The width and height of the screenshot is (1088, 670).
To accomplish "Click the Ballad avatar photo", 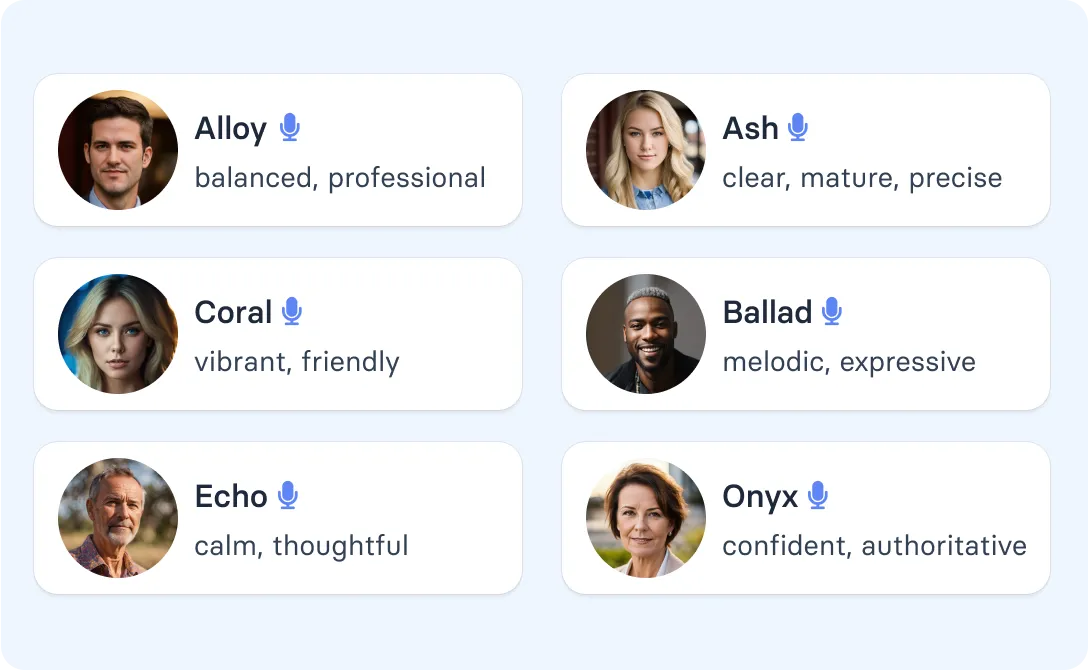I will point(644,333).
